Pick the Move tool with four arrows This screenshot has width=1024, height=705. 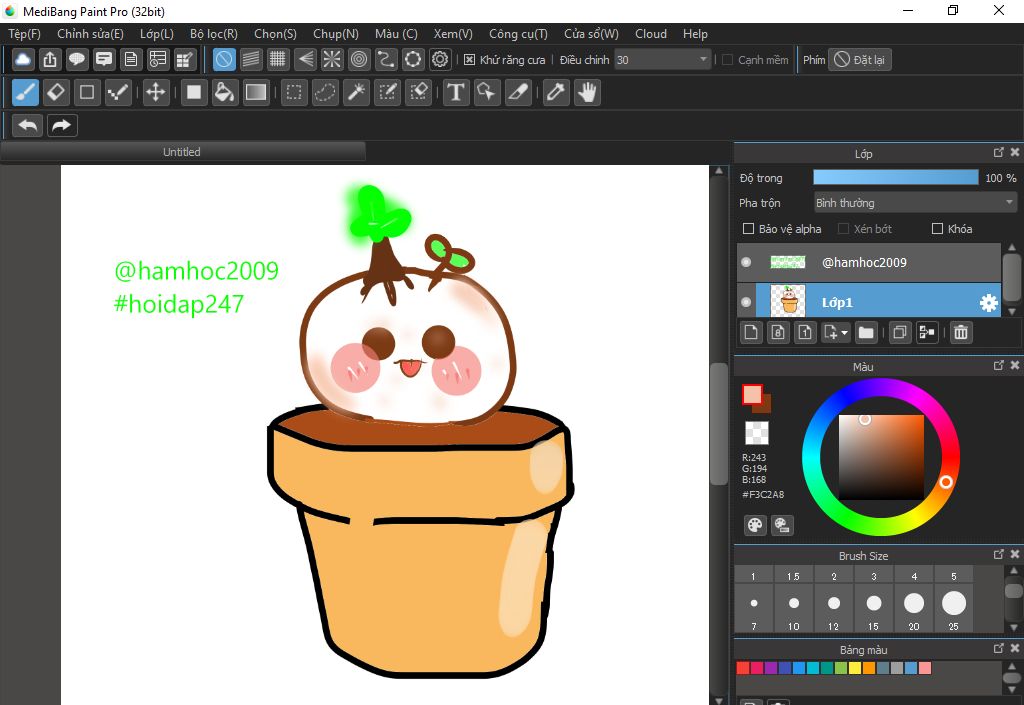coord(155,92)
